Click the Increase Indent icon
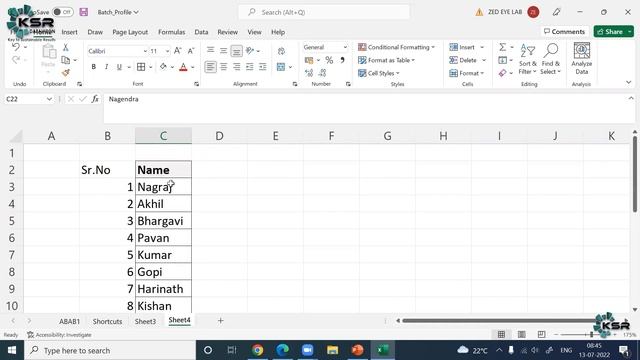The width and height of the screenshot is (640, 360). pyautogui.click(x=262, y=67)
